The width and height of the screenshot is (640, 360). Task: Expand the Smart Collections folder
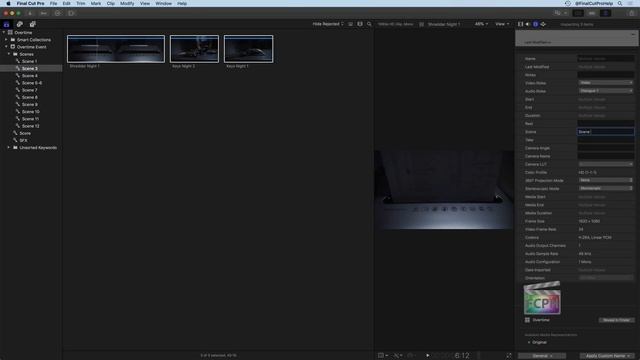6,40
